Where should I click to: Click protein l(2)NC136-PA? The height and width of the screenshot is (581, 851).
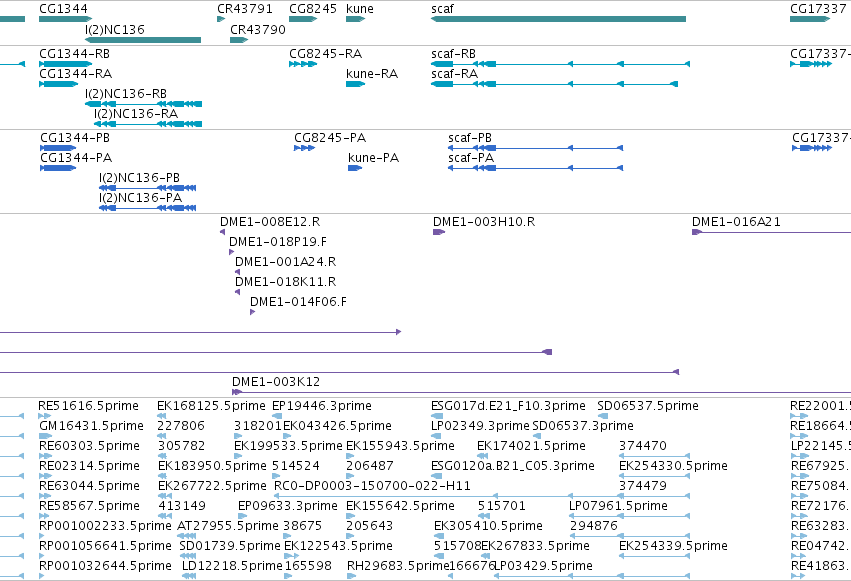click(148, 208)
